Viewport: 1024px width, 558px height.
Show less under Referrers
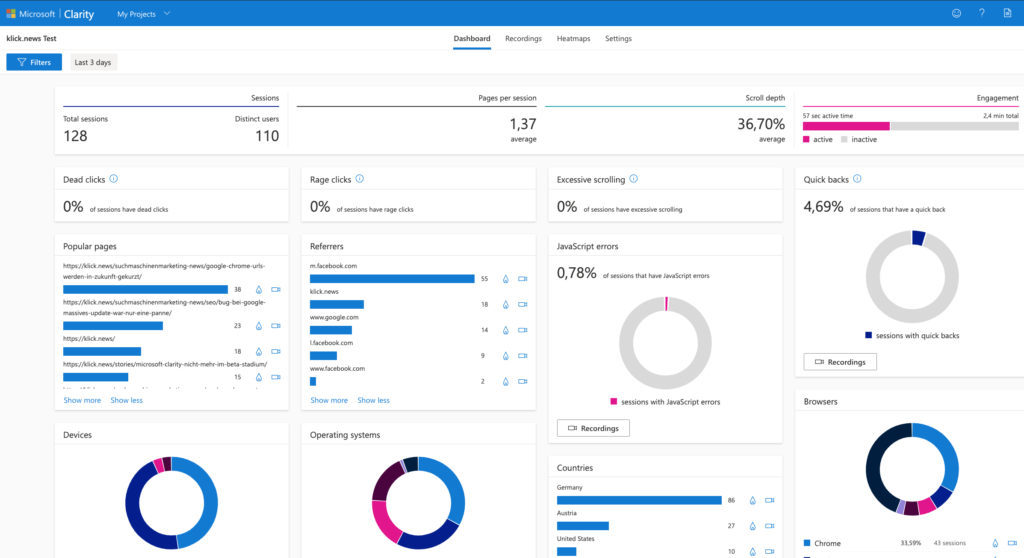tap(373, 400)
